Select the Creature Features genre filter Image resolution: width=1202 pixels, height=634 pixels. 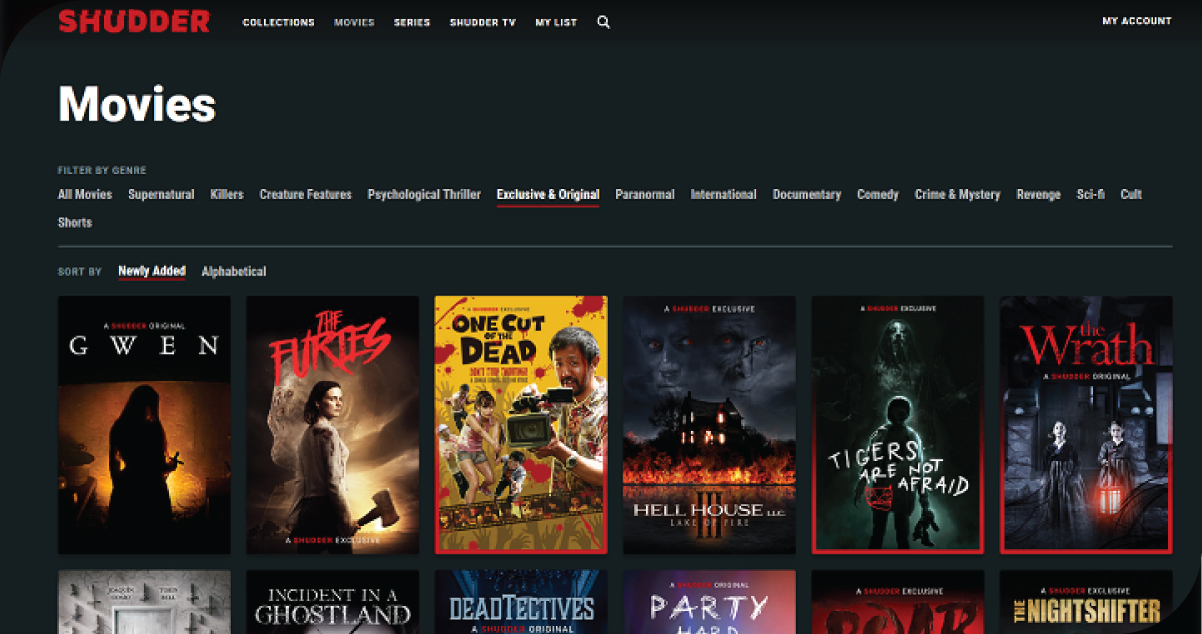(x=305, y=195)
